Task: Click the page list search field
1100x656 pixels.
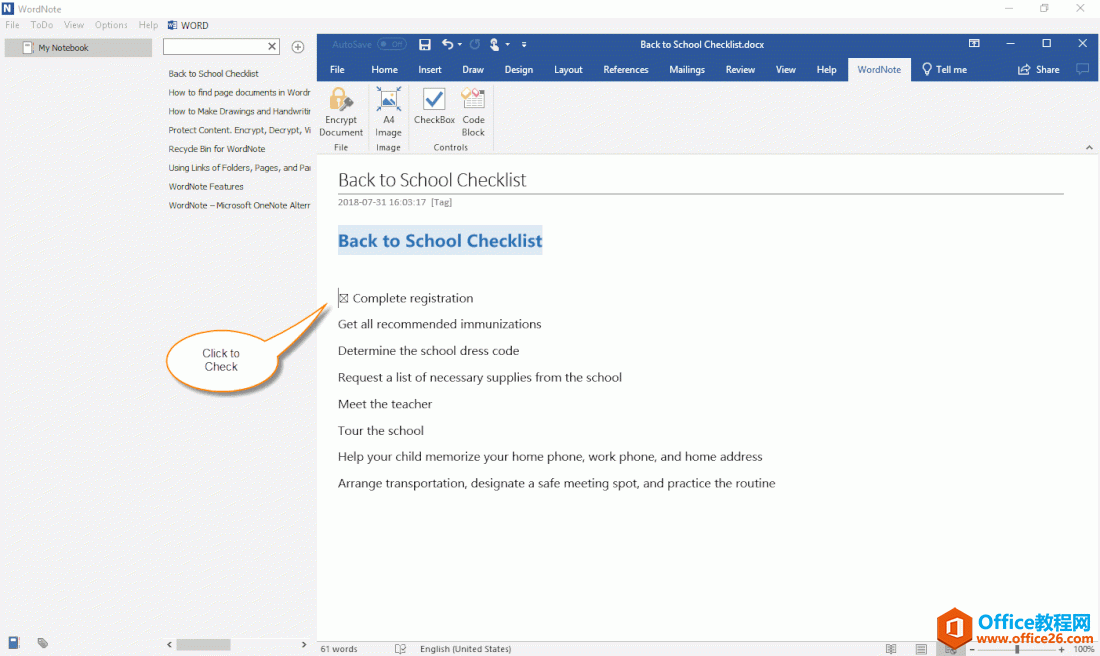Action: [x=215, y=47]
